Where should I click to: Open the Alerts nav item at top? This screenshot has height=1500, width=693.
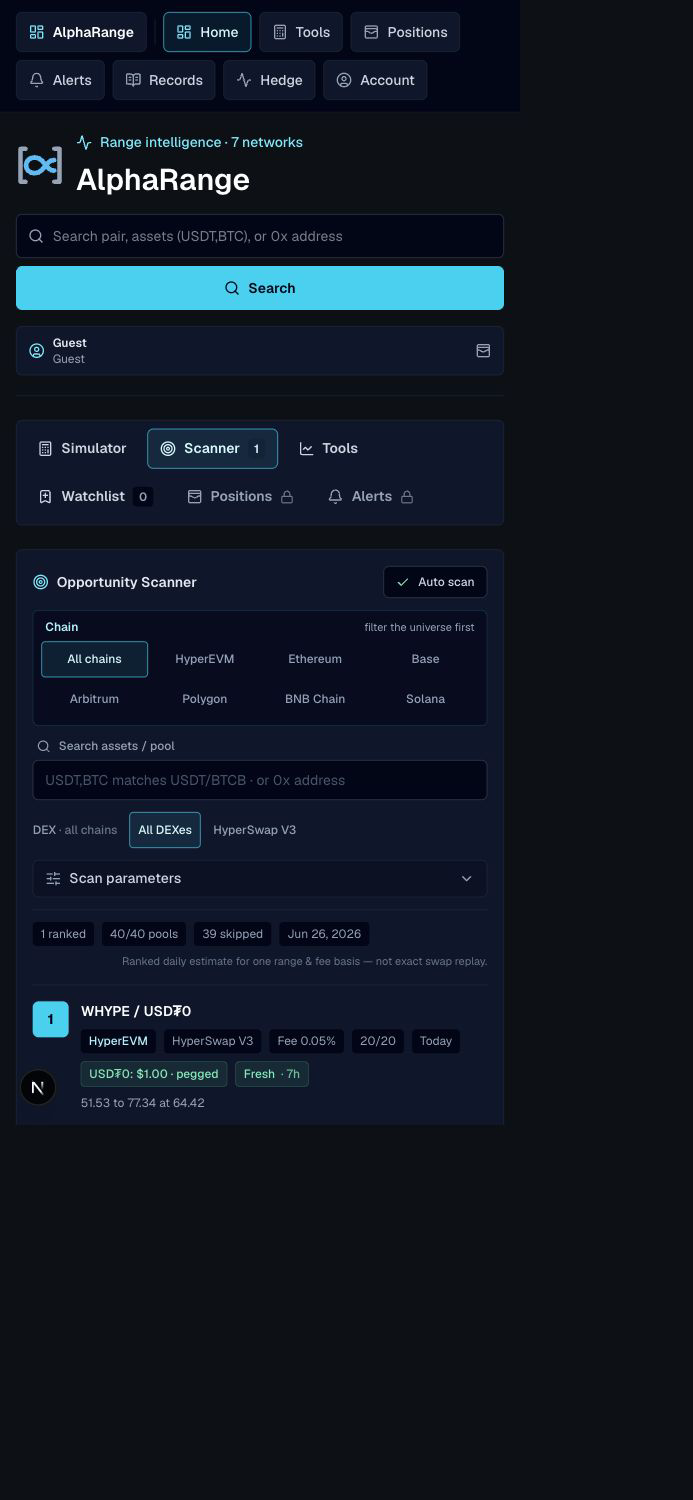click(60, 80)
